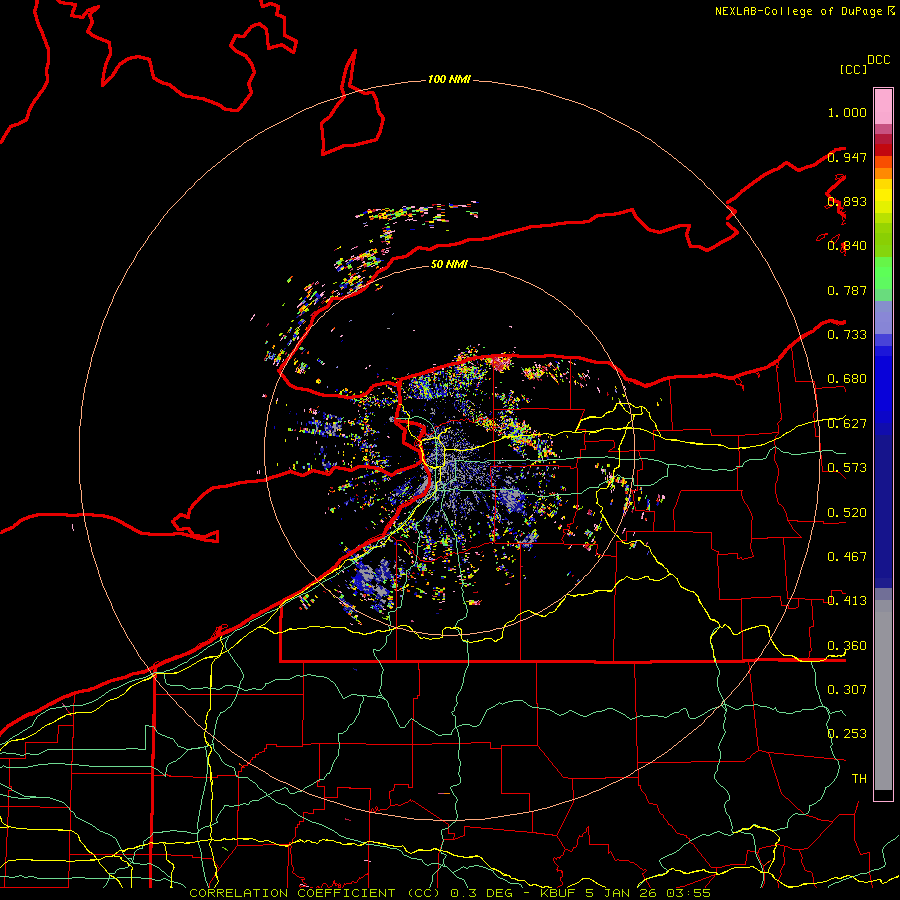Click the 0.787 scale value
Screen dimensions: 900x900
[847, 290]
